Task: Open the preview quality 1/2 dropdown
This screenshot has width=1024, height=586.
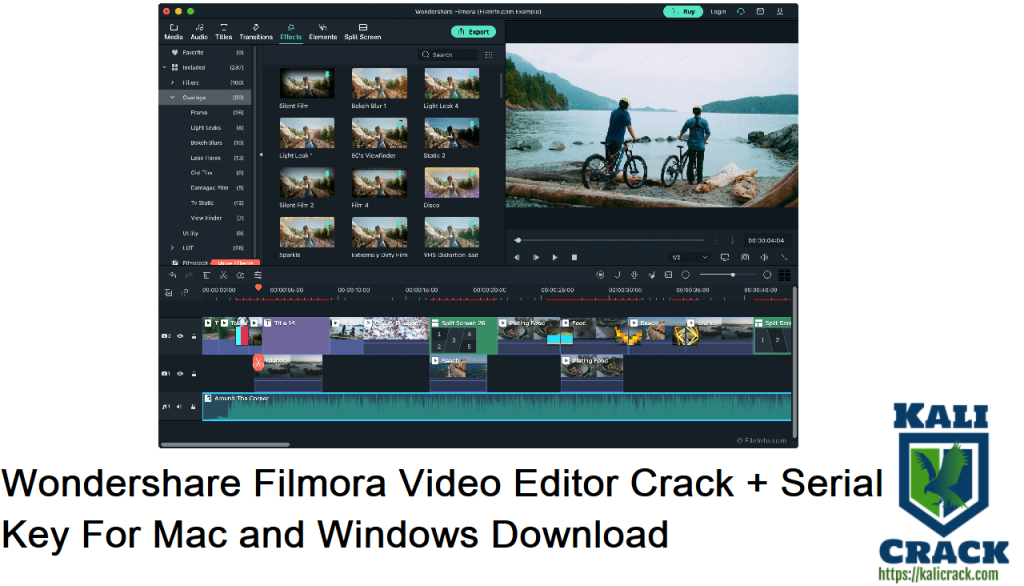Action: click(x=690, y=257)
